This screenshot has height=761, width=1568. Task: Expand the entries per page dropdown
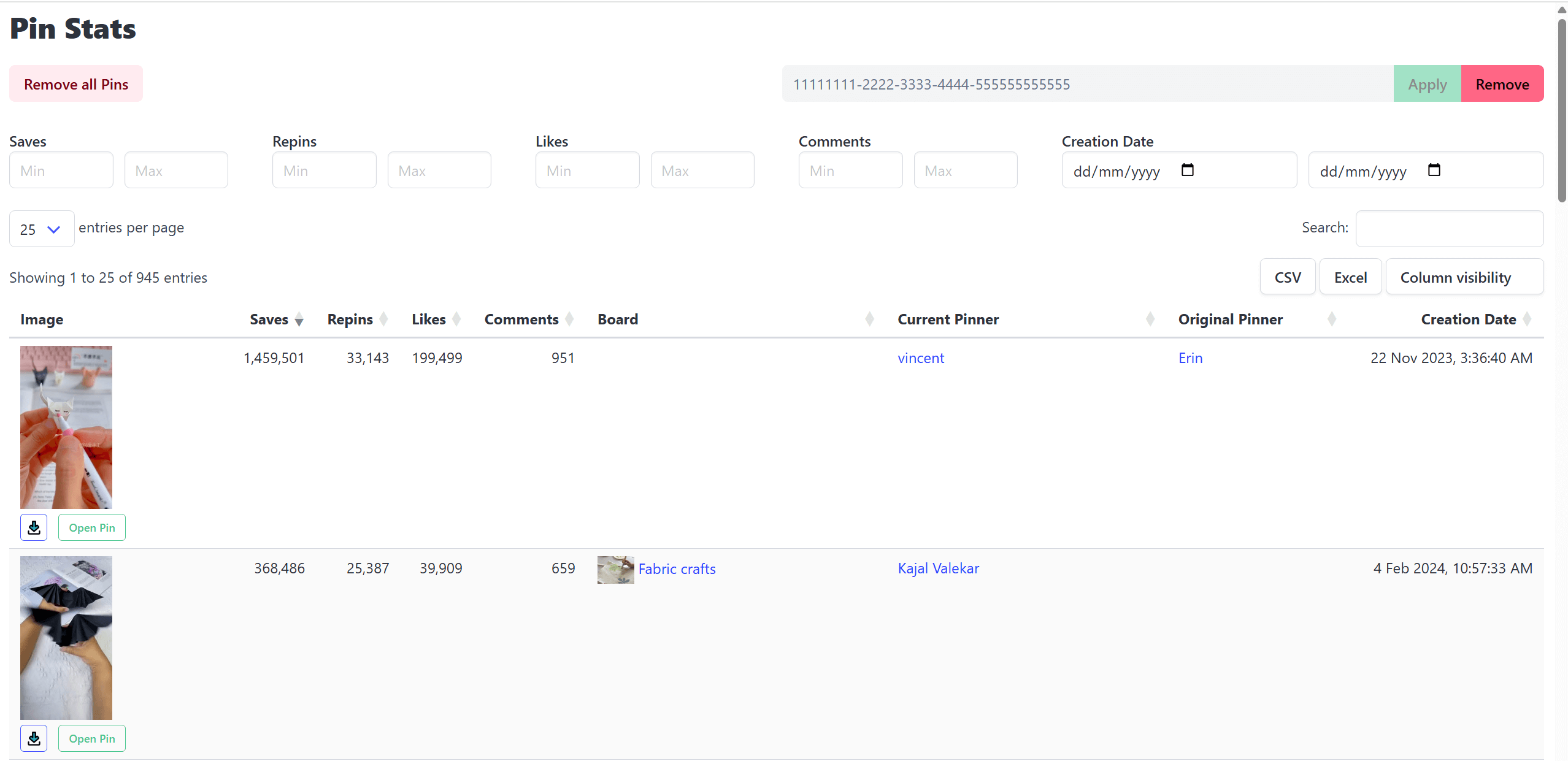click(42, 229)
